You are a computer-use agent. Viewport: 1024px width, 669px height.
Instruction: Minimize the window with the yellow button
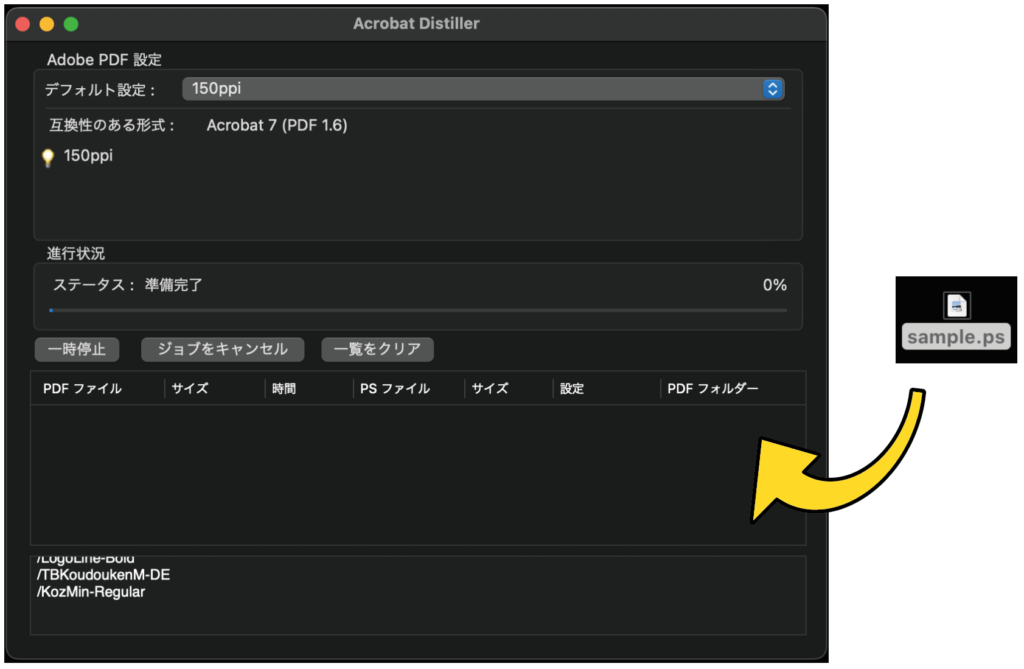pos(47,24)
